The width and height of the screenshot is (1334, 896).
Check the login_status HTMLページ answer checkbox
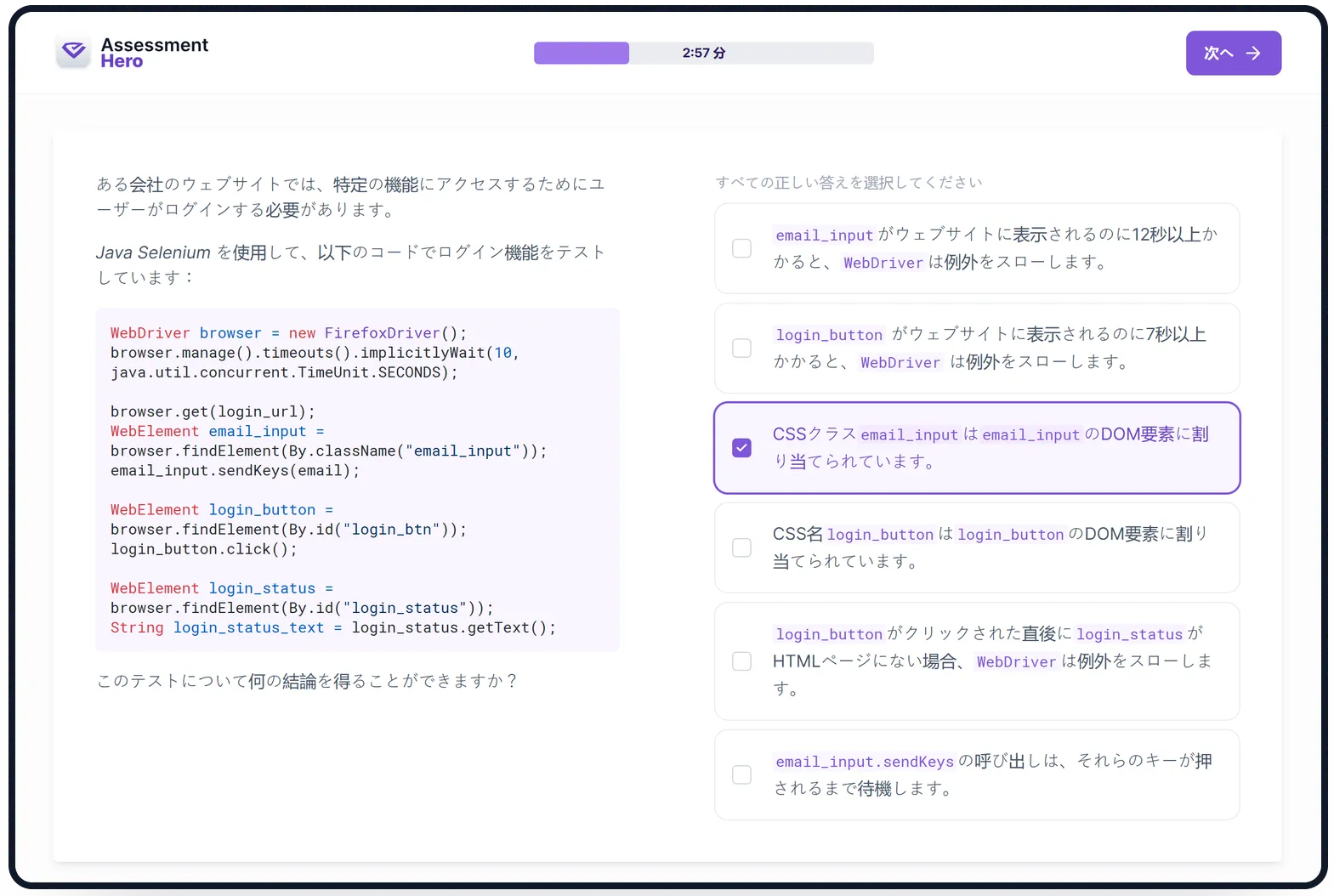click(741, 661)
